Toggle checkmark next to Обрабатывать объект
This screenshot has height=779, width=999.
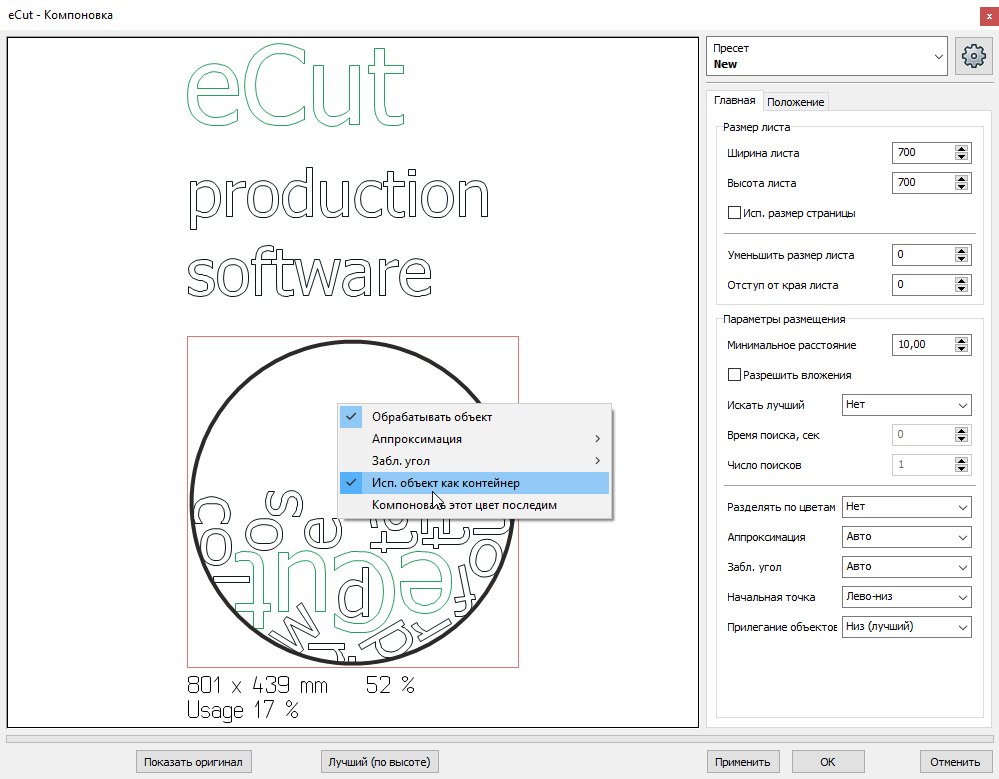[351, 417]
